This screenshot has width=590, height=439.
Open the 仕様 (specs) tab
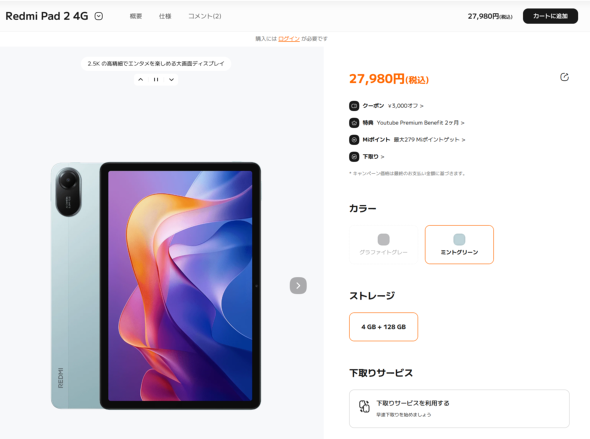point(165,16)
